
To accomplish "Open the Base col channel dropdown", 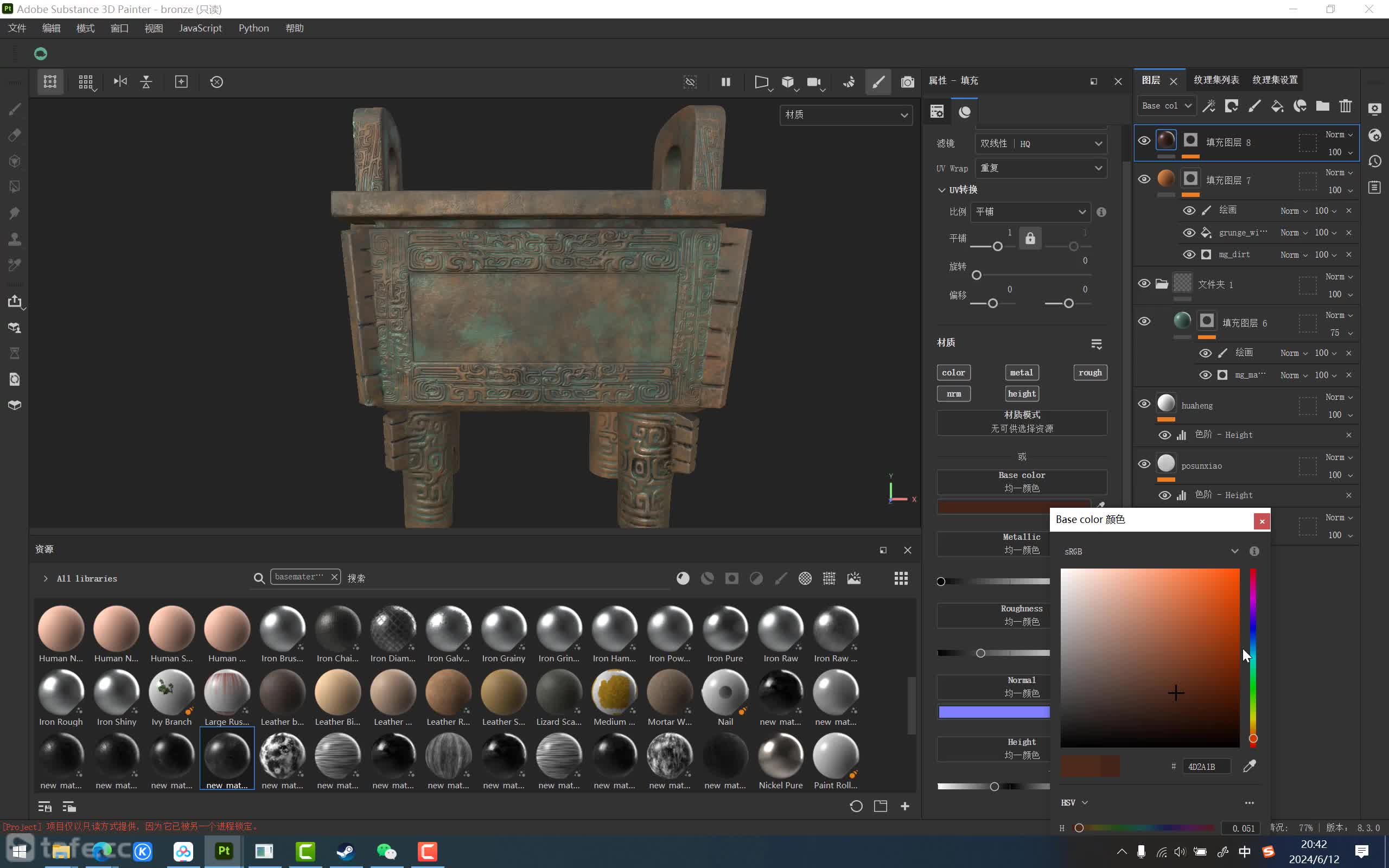I will [x=1167, y=106].
